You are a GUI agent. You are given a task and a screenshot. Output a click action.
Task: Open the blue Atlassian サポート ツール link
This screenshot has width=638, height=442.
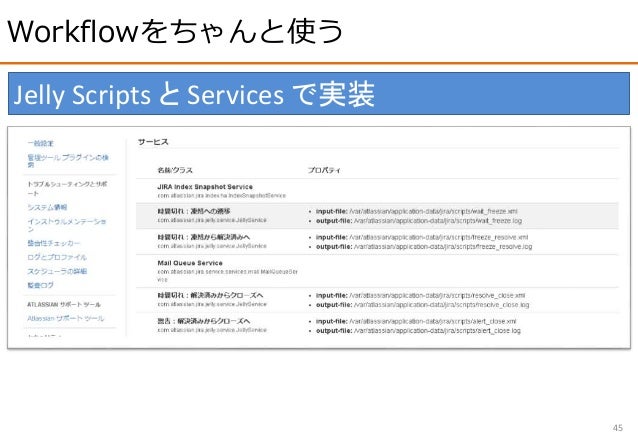coord(66,318)
